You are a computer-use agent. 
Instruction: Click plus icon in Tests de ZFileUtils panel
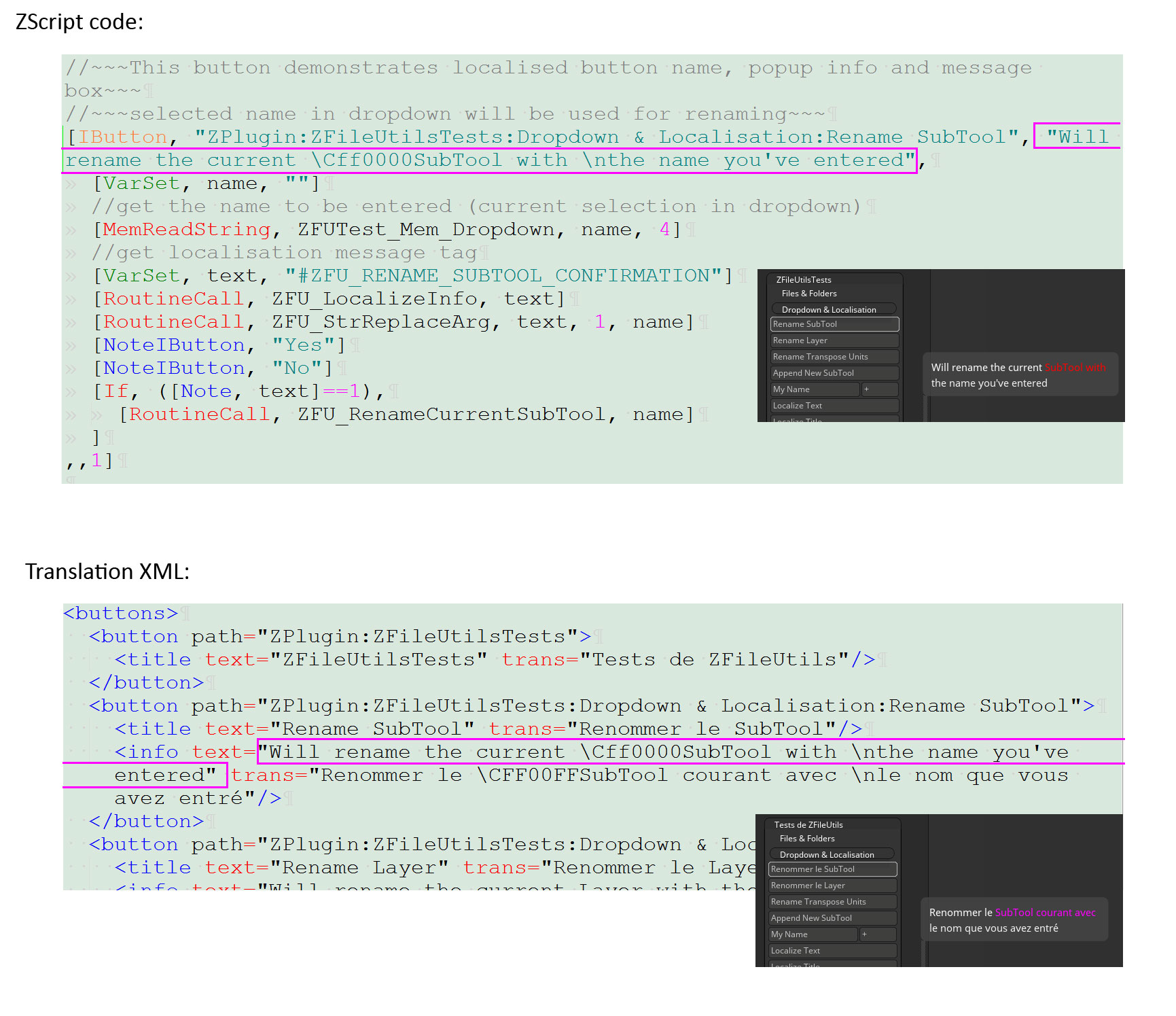click(878, 934)
